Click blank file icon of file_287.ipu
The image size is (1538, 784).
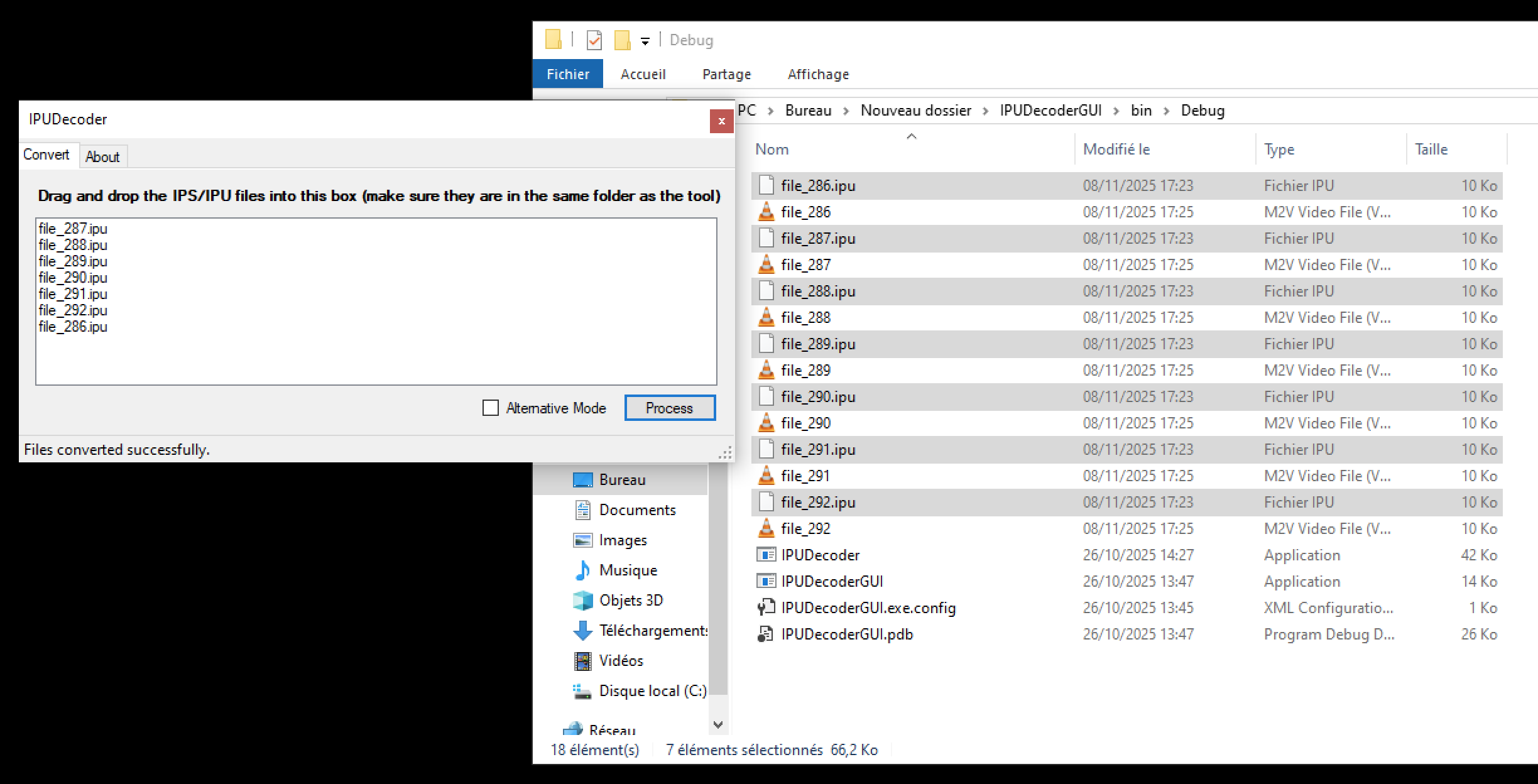(x=766, y=238)
